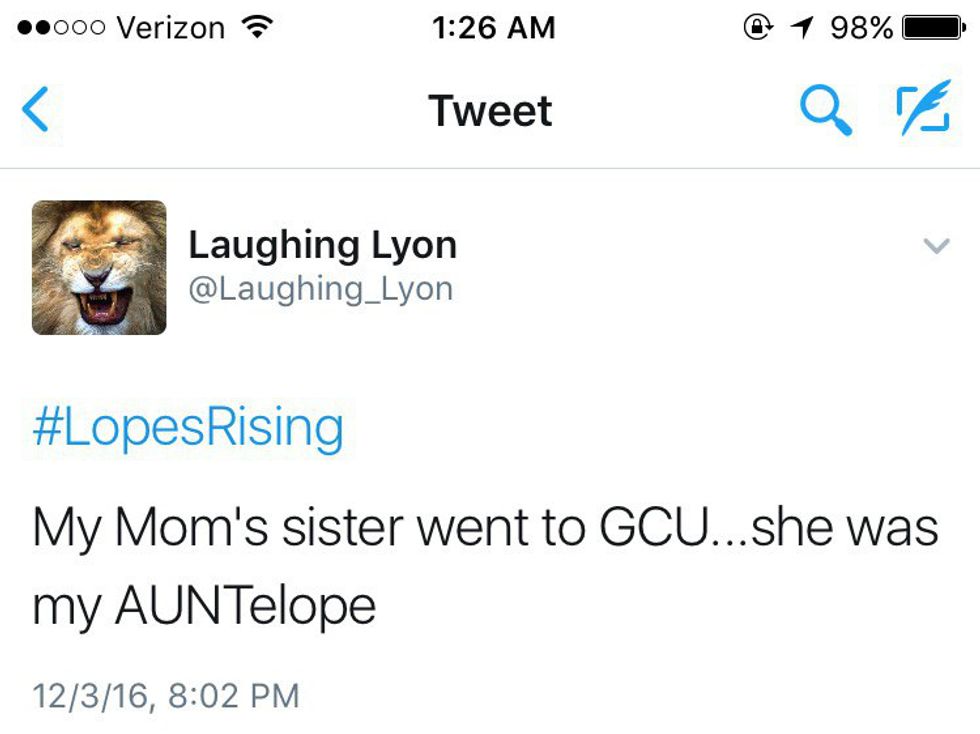Expand the tweet options dropdown chevron
Screen dimensions: 980x734
click(x=935, y=246)
